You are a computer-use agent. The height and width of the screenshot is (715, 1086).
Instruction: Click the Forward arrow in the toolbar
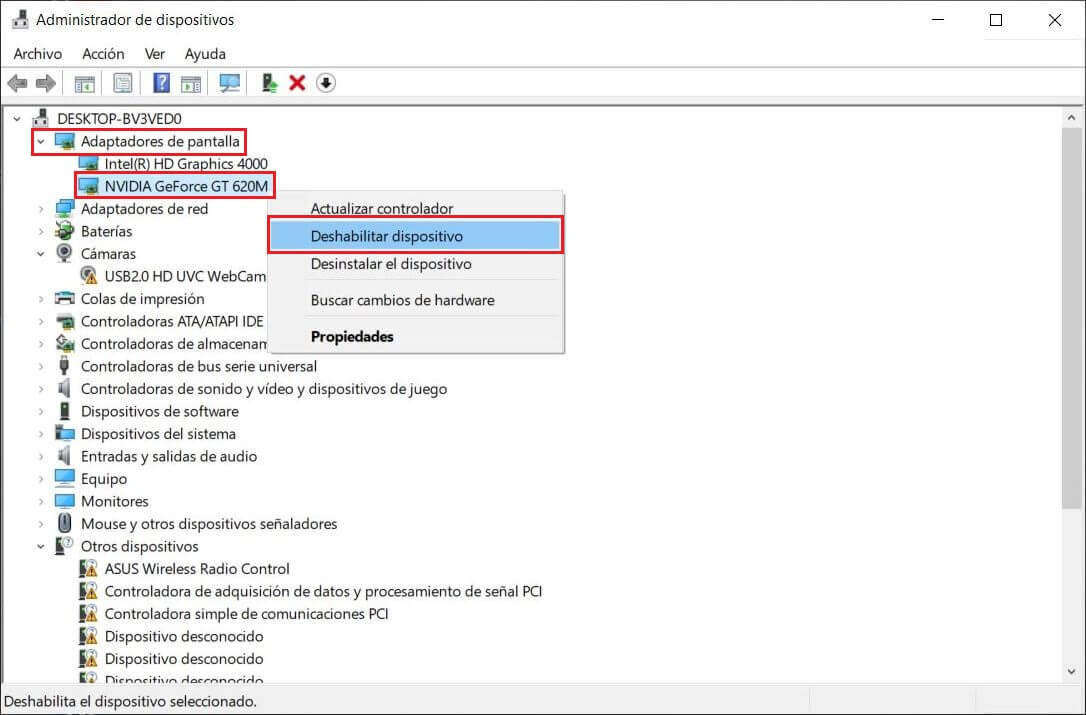[x=46, y=84]
